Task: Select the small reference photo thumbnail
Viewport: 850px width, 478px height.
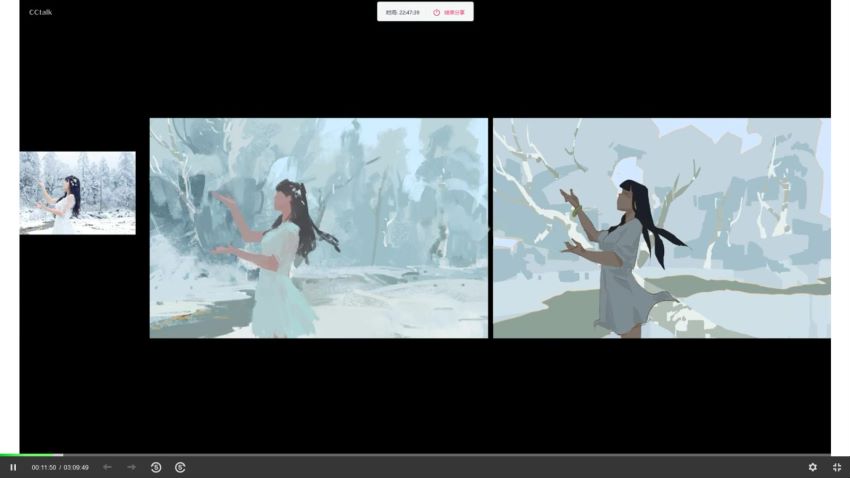Action: pos(78,193)
